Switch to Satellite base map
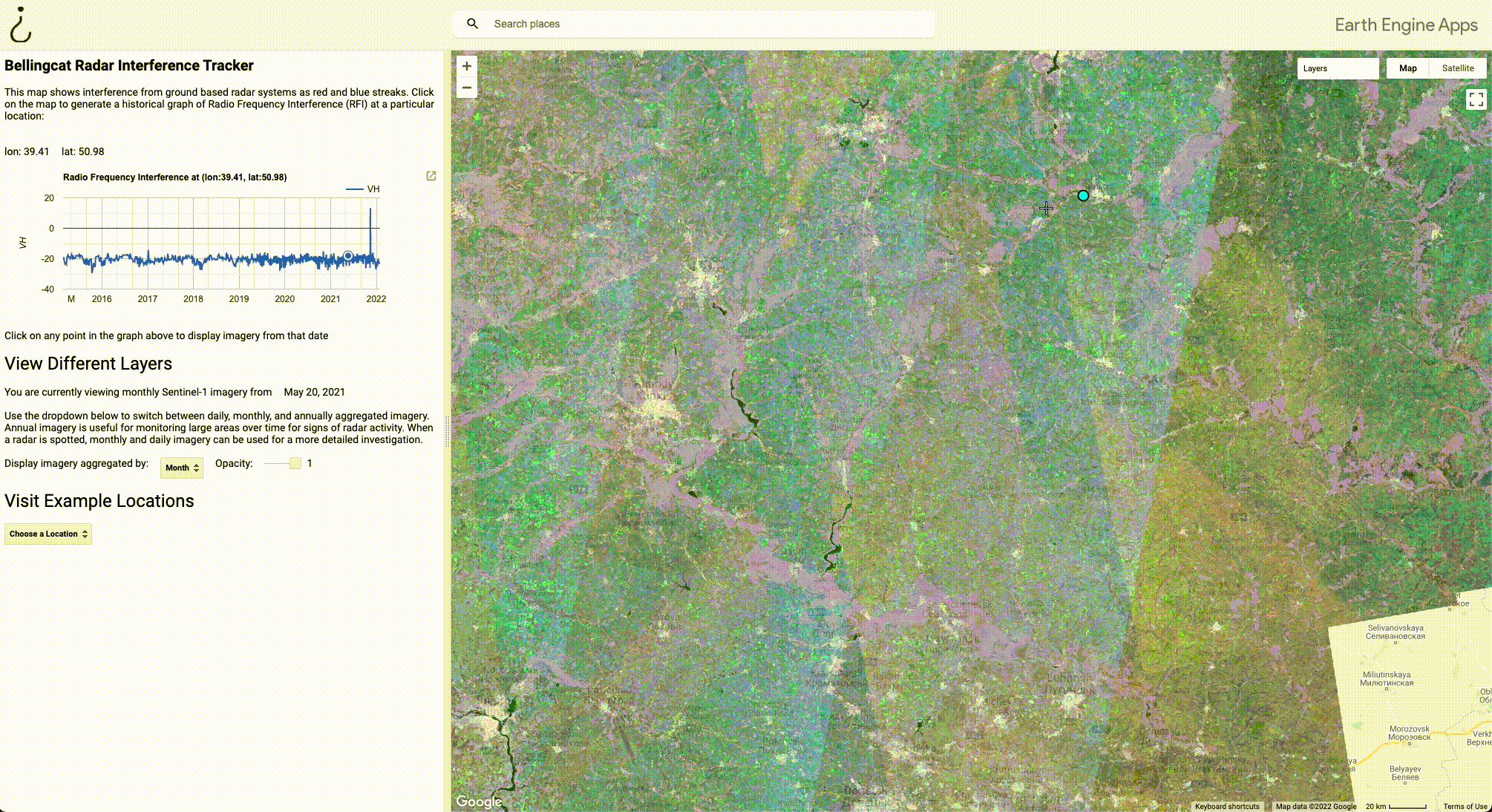1492x812 pixels. 1457,68
